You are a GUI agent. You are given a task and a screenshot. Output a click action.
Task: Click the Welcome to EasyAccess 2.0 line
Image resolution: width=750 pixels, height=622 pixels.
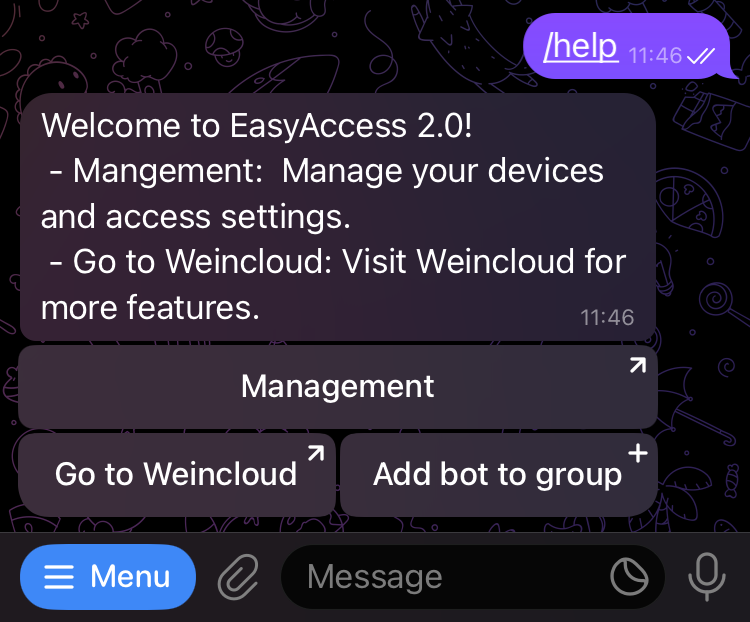point(256,126)
